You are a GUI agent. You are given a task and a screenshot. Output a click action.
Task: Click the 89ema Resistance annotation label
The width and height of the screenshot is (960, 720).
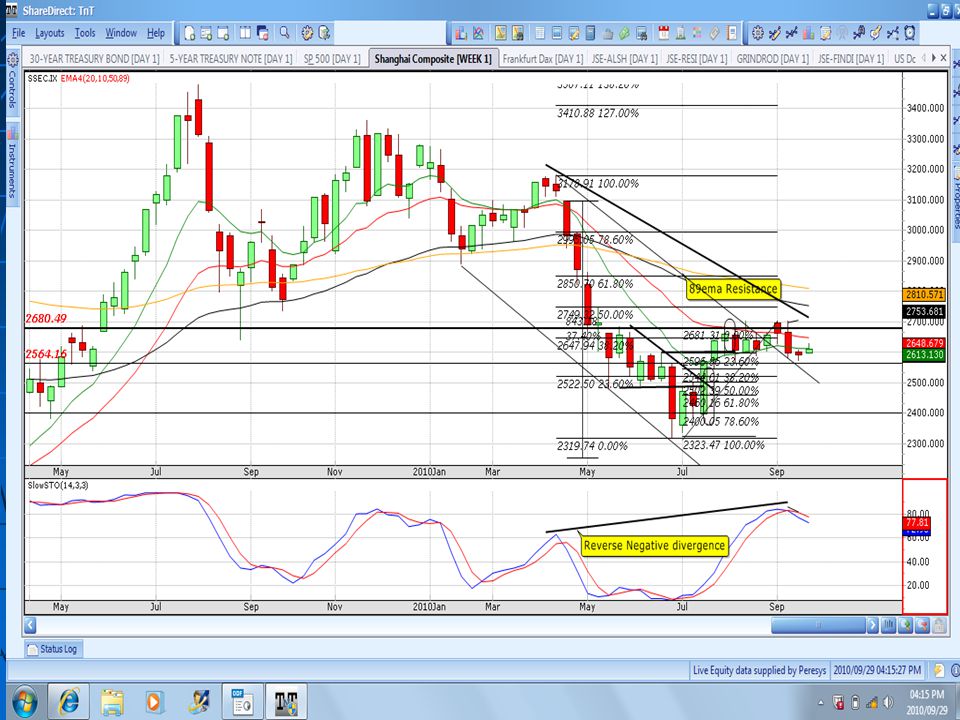(733, 288)
